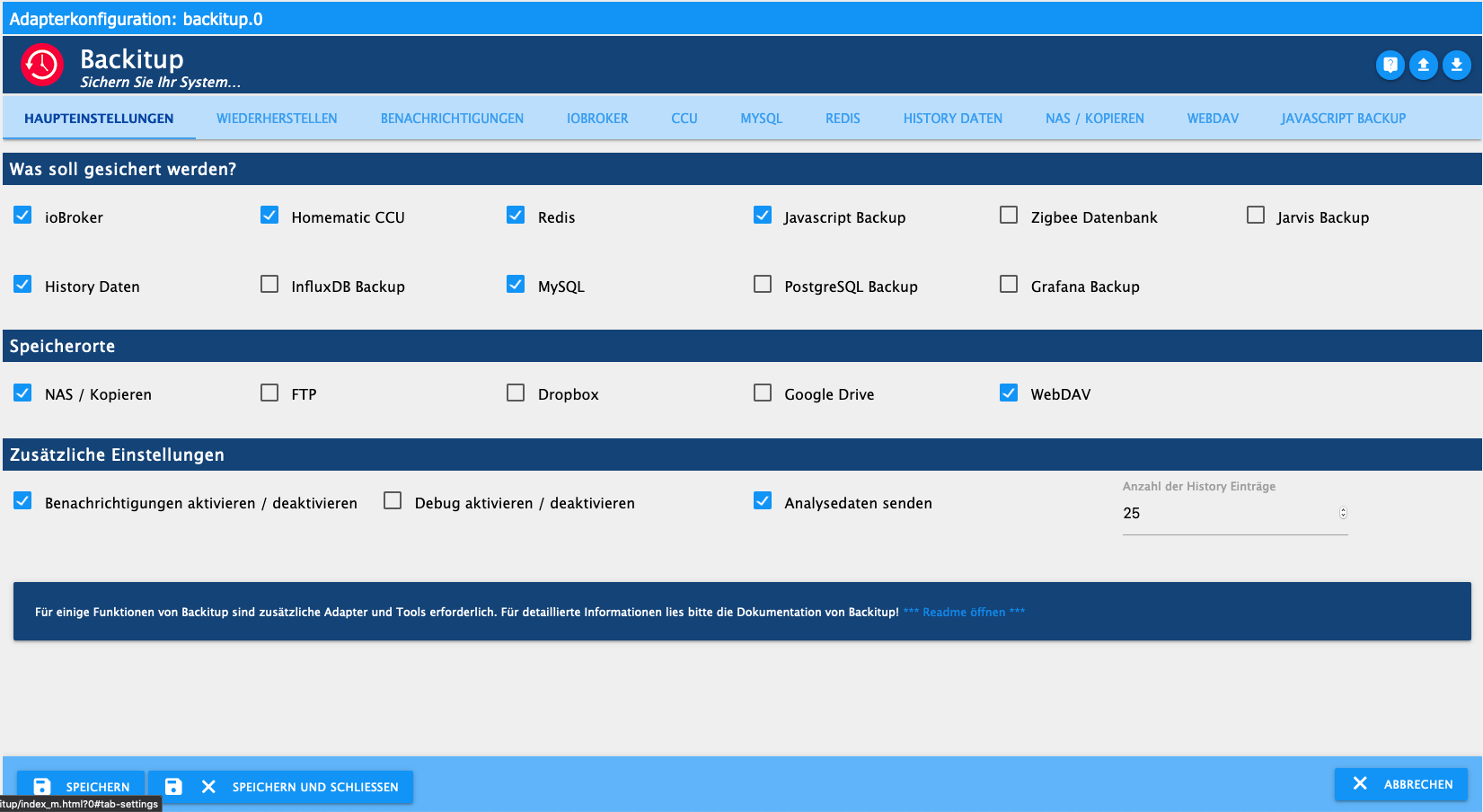Viewport: 1483px width, 812px height.
Task: Click the floppy disk icon on Speichern
Action: point(42,787)
